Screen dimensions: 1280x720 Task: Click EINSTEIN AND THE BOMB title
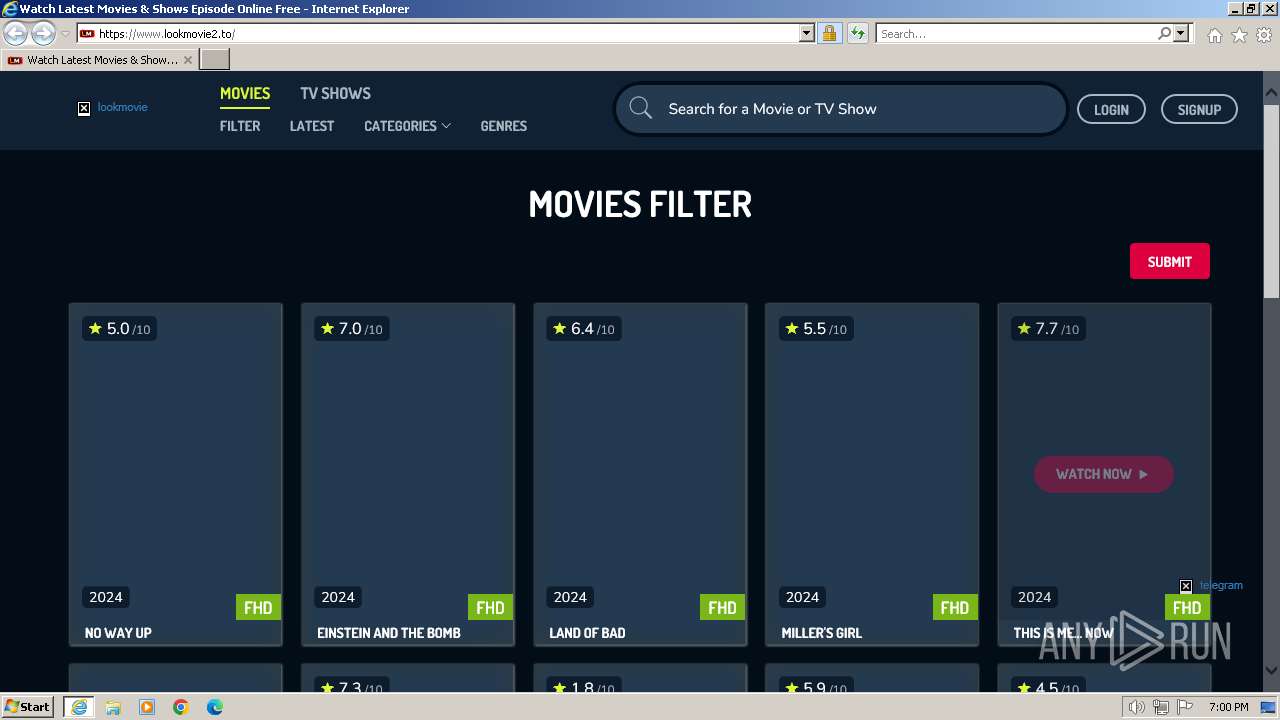tap(389, 633)
